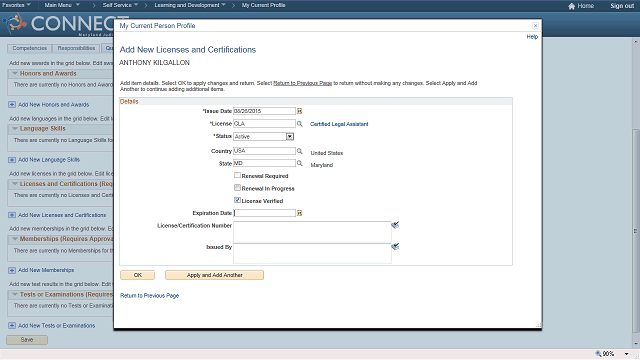Click the Home icon in header

(571, 6)
